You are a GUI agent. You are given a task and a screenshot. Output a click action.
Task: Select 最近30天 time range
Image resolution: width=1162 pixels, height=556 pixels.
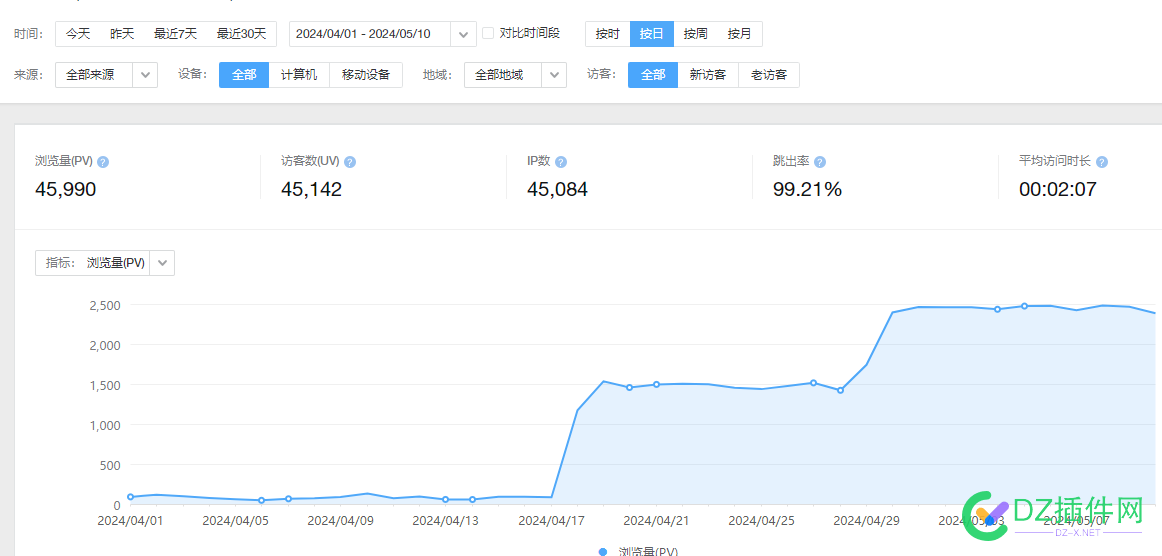click(241, 34)
